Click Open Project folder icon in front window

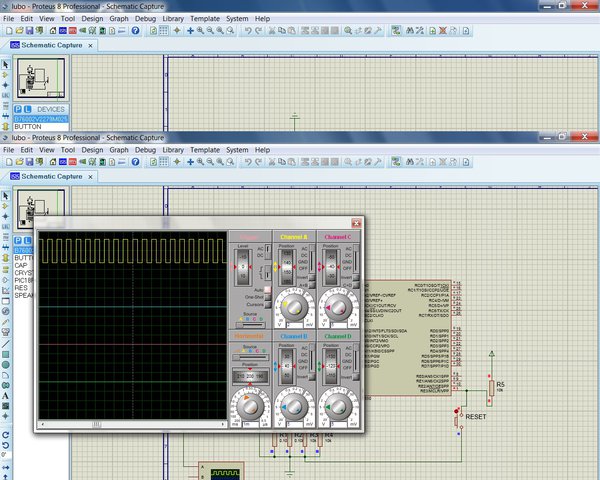19,162
